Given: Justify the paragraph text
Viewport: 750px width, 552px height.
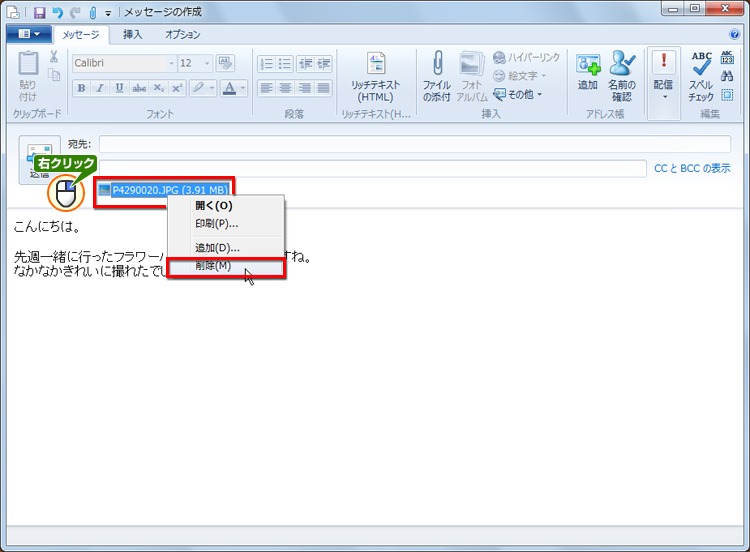Looking at the screenshot, I should [324, 88].
